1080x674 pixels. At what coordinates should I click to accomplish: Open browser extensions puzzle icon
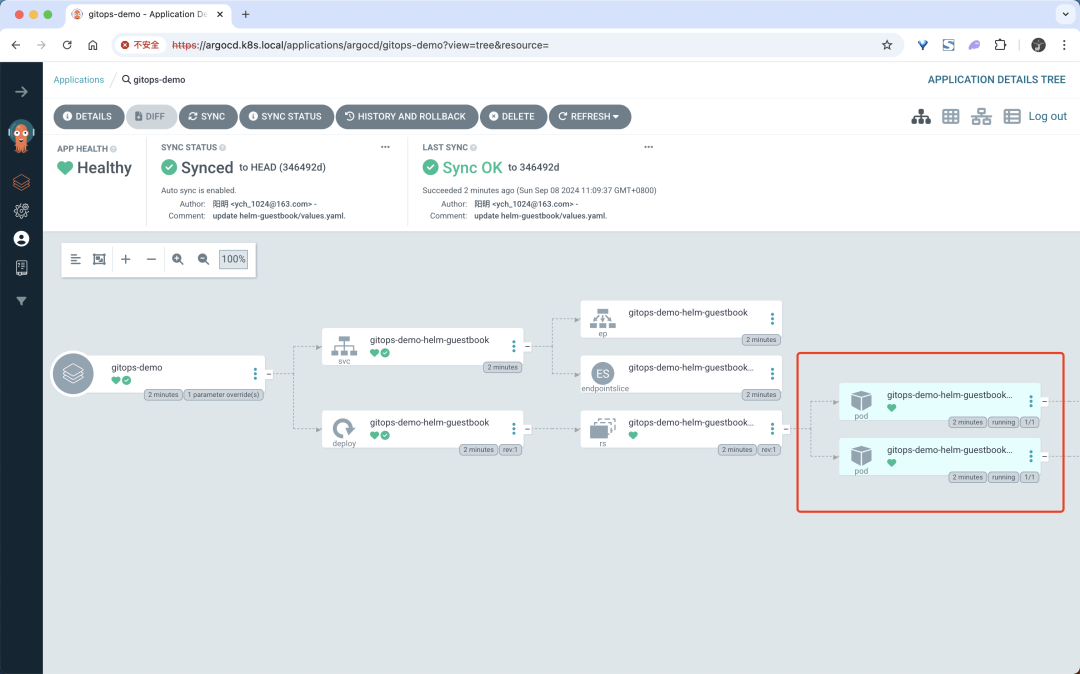1000,45
